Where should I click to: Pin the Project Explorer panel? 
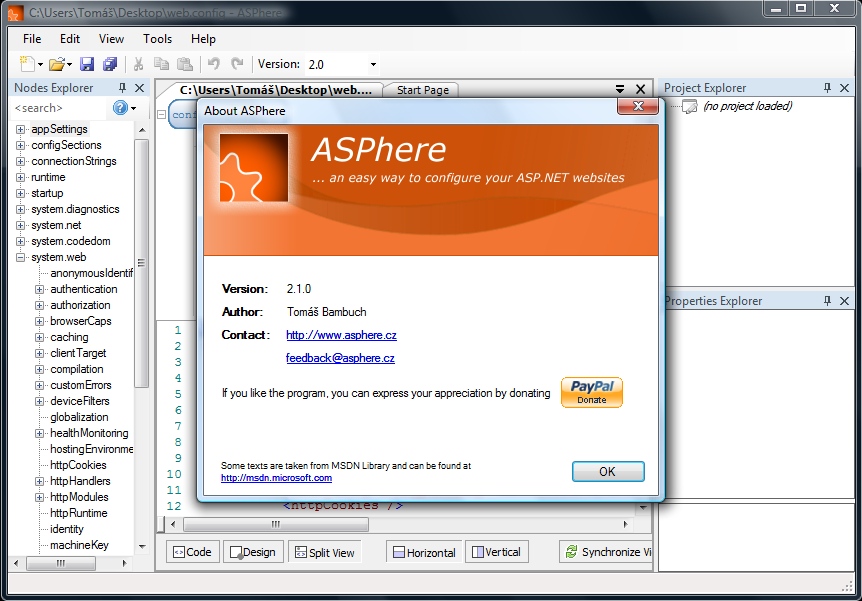tap(827, 87)
